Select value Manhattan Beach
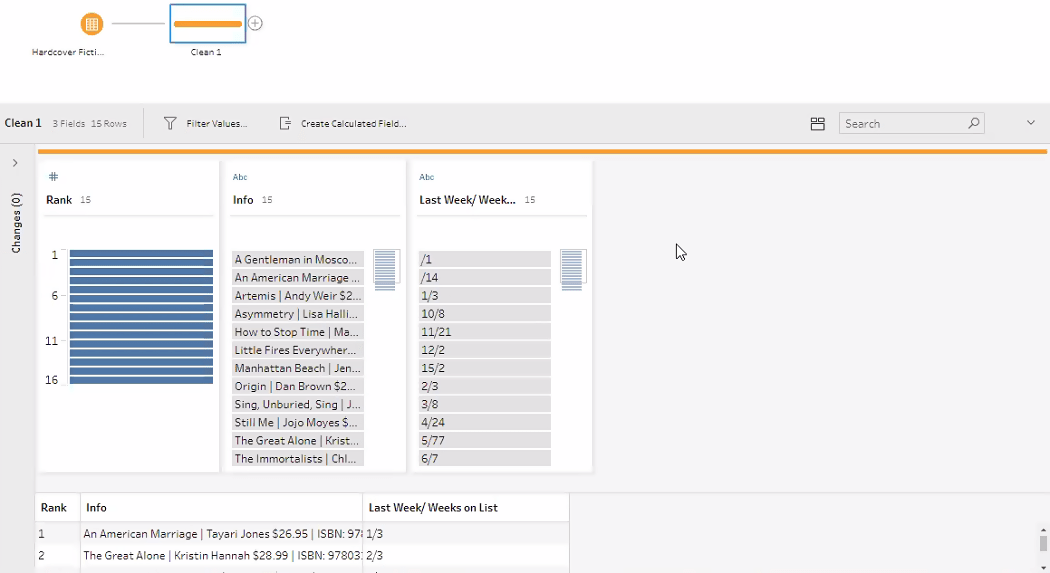Screen dimensions: 1050x573 tap(298, 367)
